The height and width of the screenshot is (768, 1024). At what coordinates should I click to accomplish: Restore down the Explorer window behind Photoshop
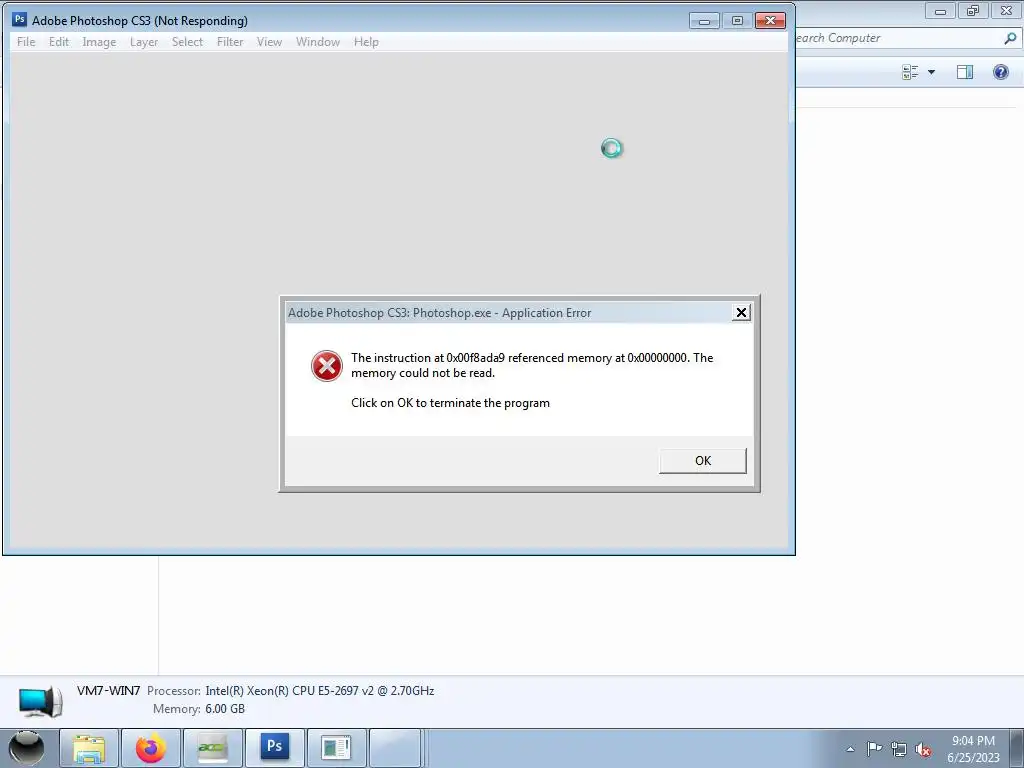click(x=973, y=10)
